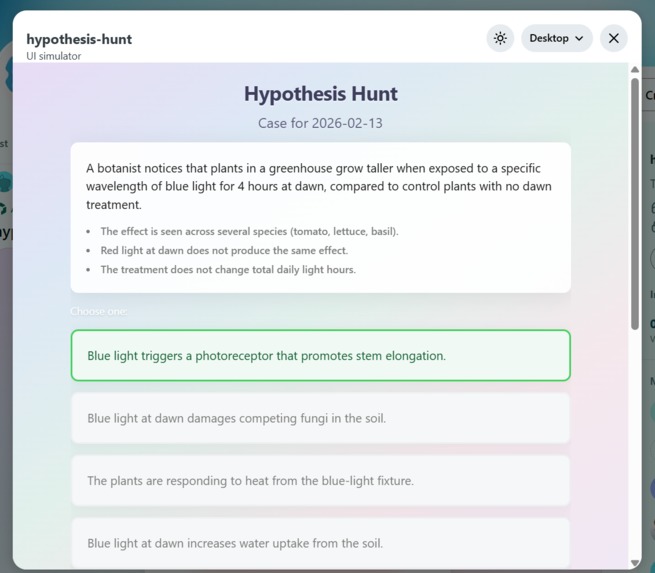Click the "UI simulator" subtitle
The width and height of the screenshot is (655, 573).
[x=53, y=56]
